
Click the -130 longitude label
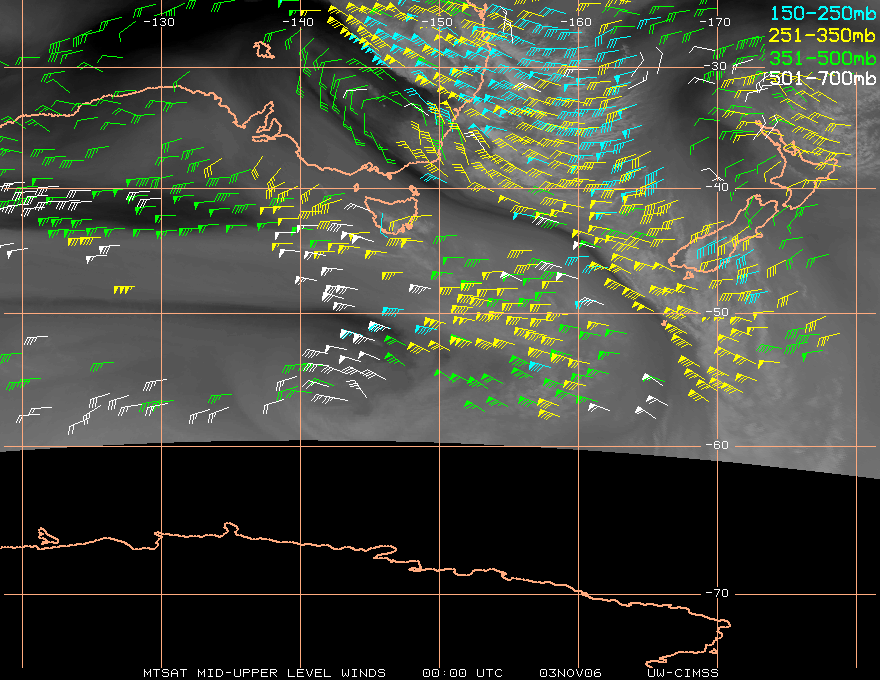pos(159,22)
